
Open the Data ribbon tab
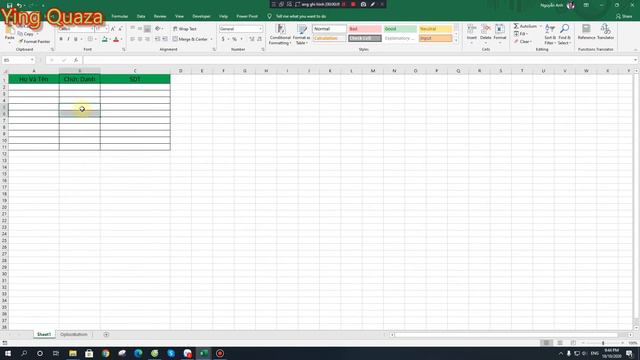coord(141,16)
